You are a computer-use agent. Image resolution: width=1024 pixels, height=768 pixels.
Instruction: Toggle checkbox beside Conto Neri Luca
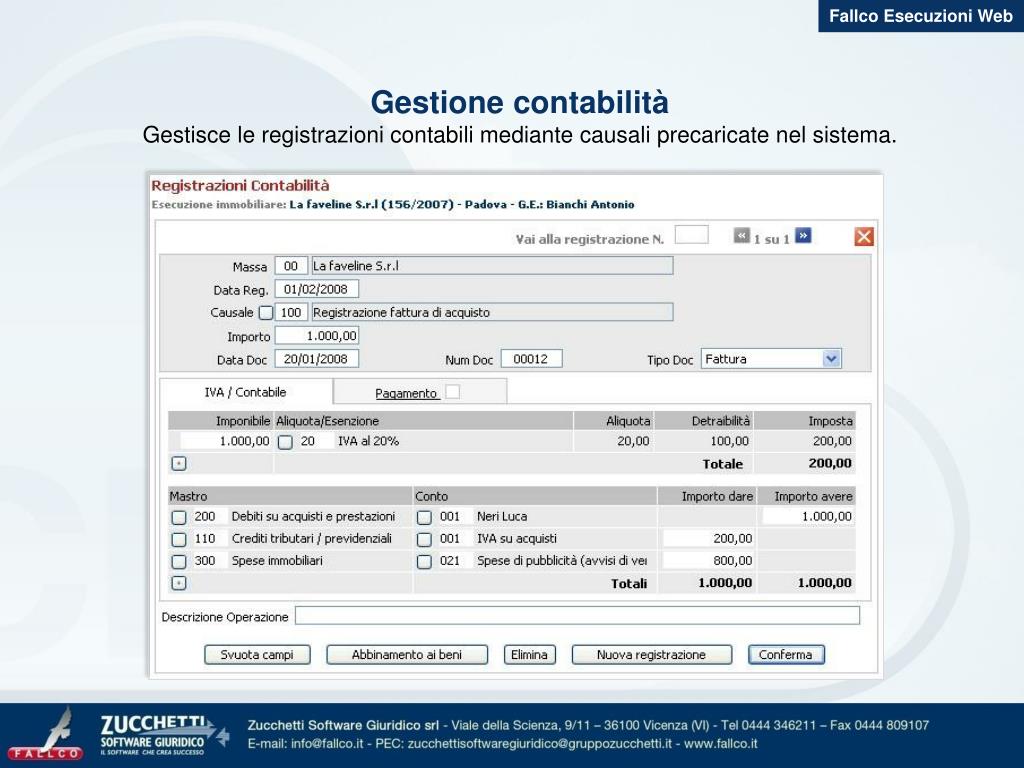424,517
